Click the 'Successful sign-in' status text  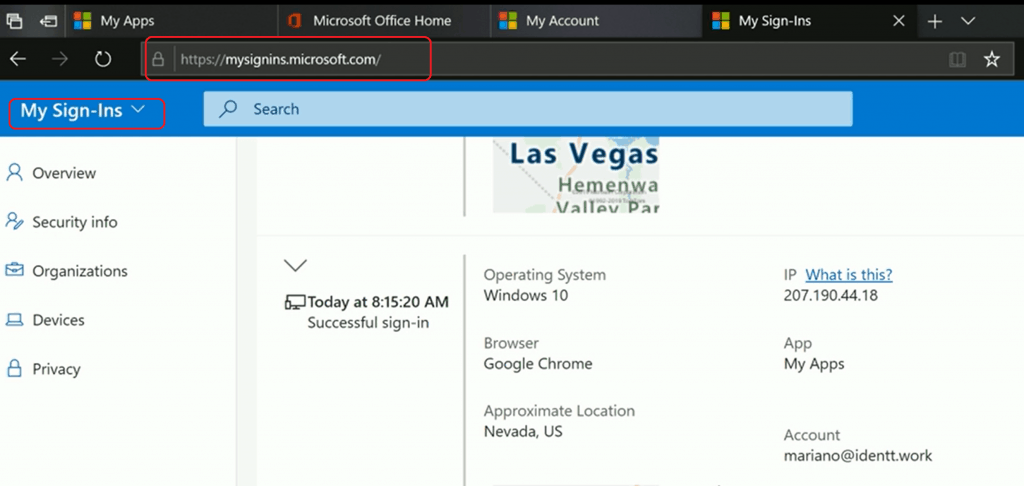(x=368, y=323)
